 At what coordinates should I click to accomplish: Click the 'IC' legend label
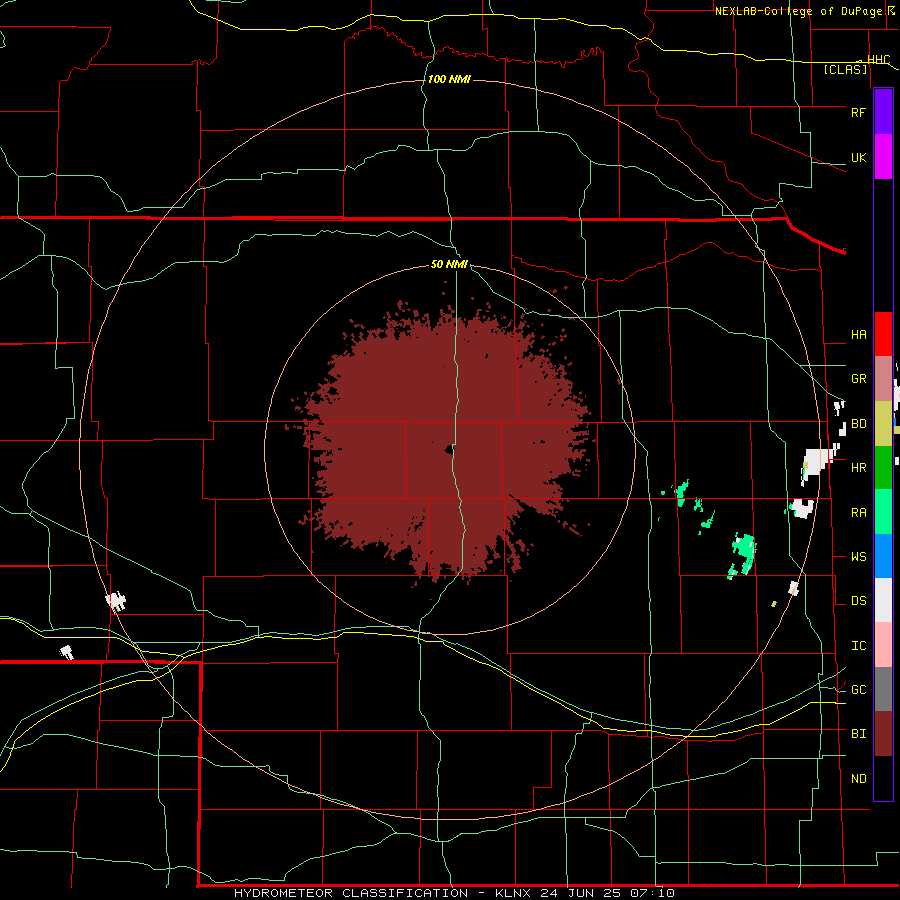(858, 646)
